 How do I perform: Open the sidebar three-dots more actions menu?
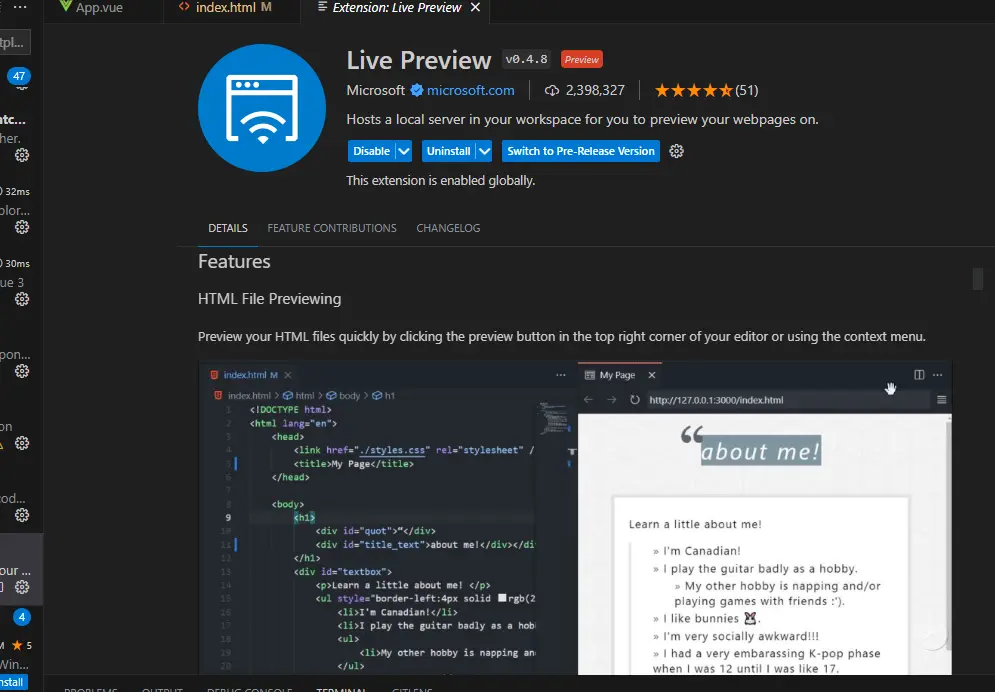coord(20,7)
